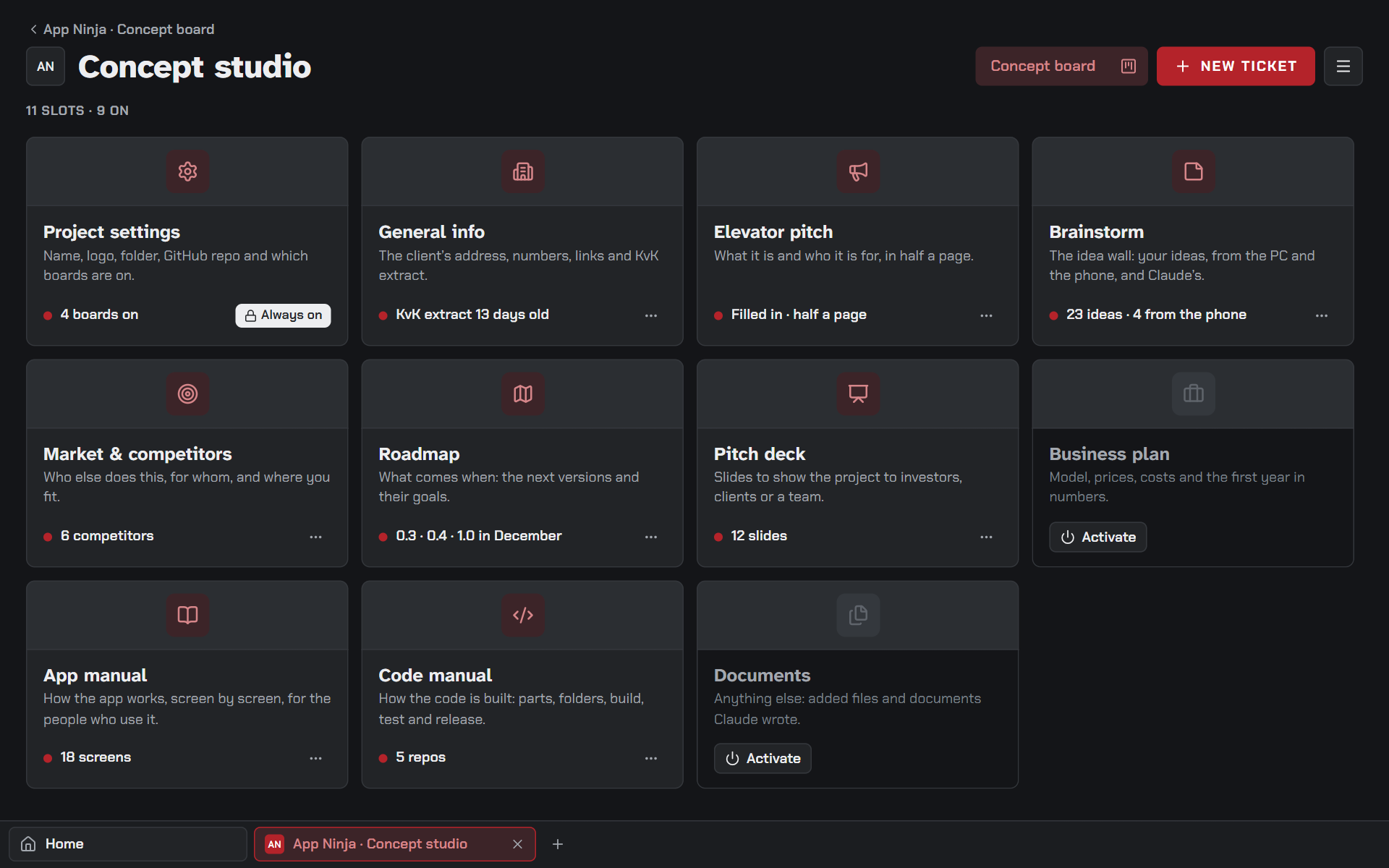1389x868 pixels.
Task: Click the '18 screens' status text
Action: click(95, 757)
